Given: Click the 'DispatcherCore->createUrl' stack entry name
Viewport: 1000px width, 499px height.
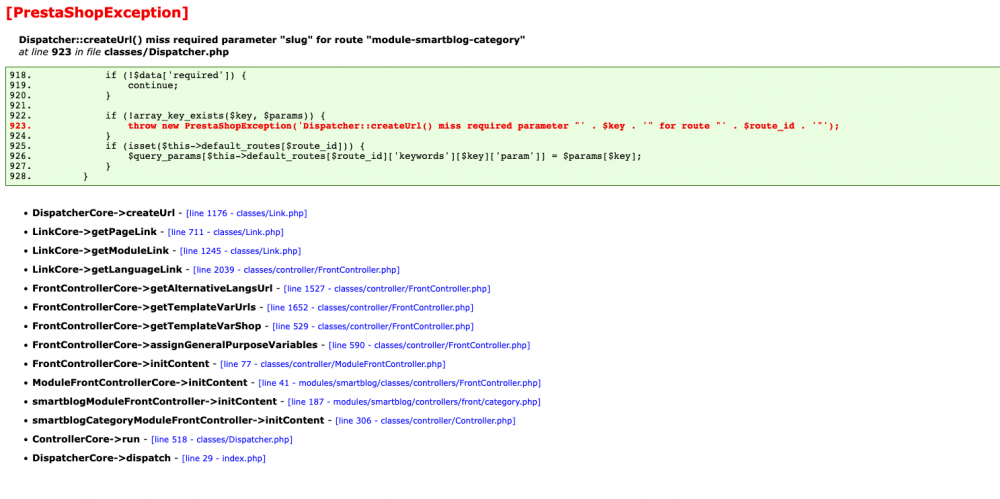Looking at the screenshot, I should [103, 213].
